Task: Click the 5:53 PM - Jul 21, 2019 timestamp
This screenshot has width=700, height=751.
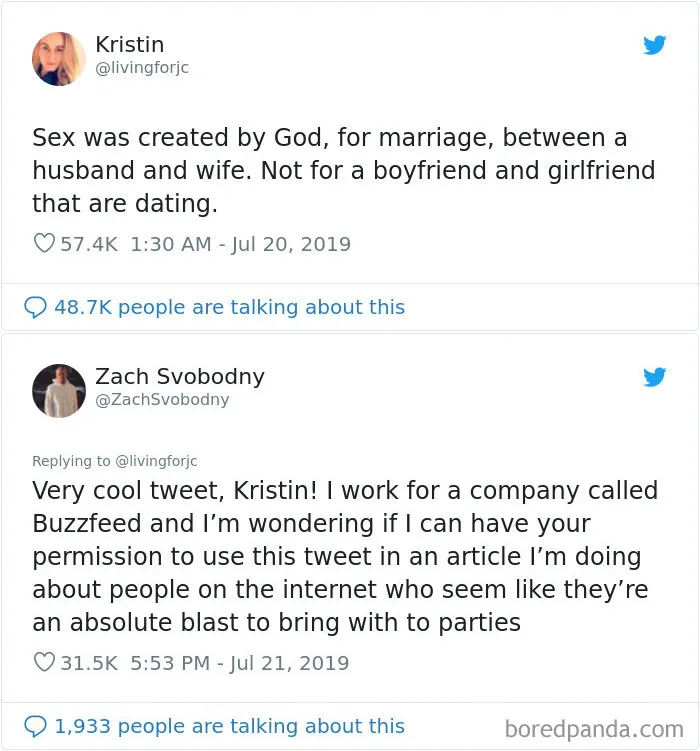Action: coord(239,663)
